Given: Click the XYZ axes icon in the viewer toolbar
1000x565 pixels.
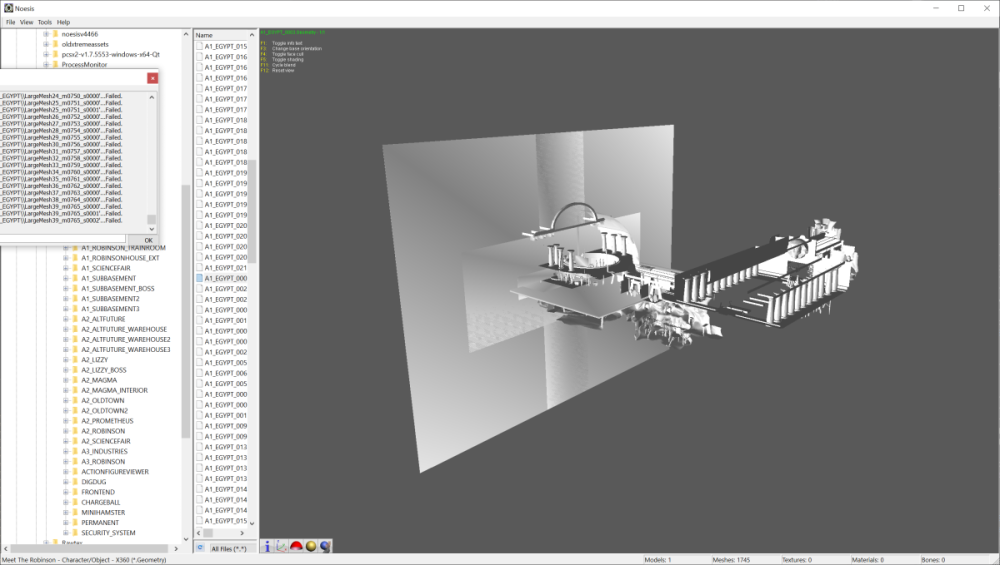Looking at the screenshot, I should pos(281,546).
